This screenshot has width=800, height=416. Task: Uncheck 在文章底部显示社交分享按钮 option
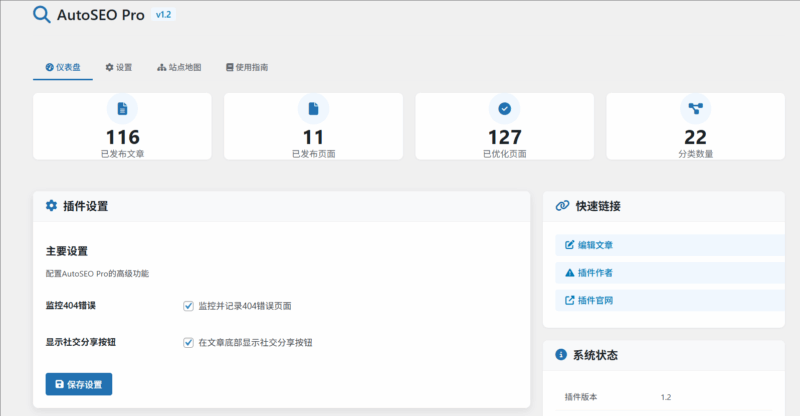[x=188, y=342]
